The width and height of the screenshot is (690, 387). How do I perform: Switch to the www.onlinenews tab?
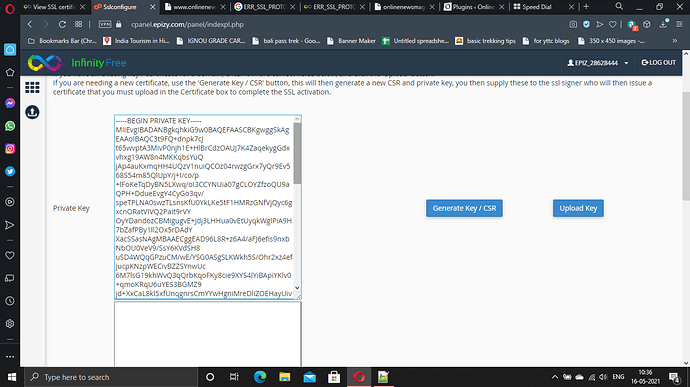195,7
